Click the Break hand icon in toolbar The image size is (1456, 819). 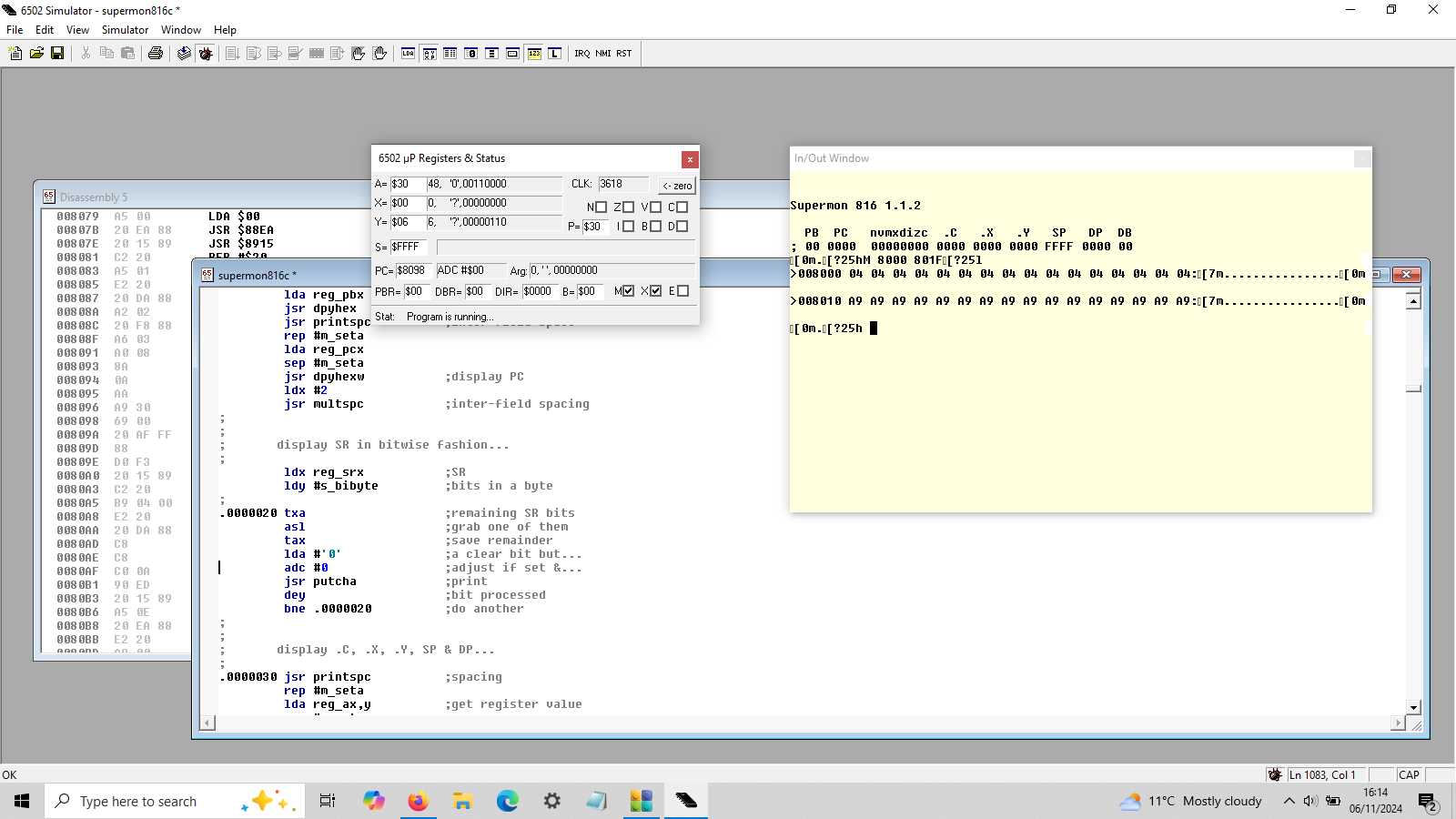(359, 54)
